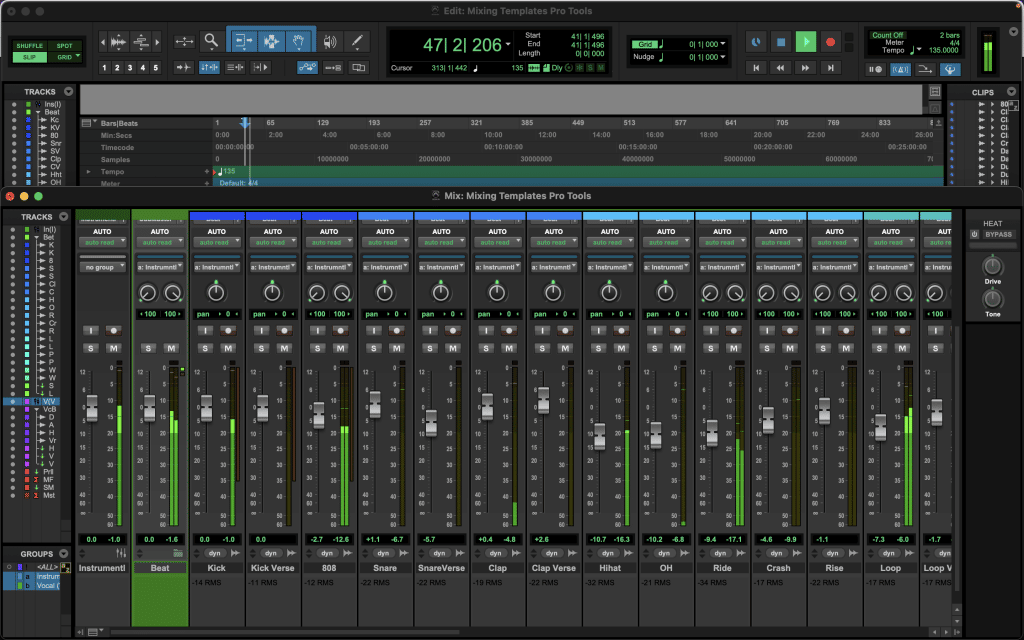Click the Record button in the transport
Viewport: 1024px width, 640px height.
[831, 41]
